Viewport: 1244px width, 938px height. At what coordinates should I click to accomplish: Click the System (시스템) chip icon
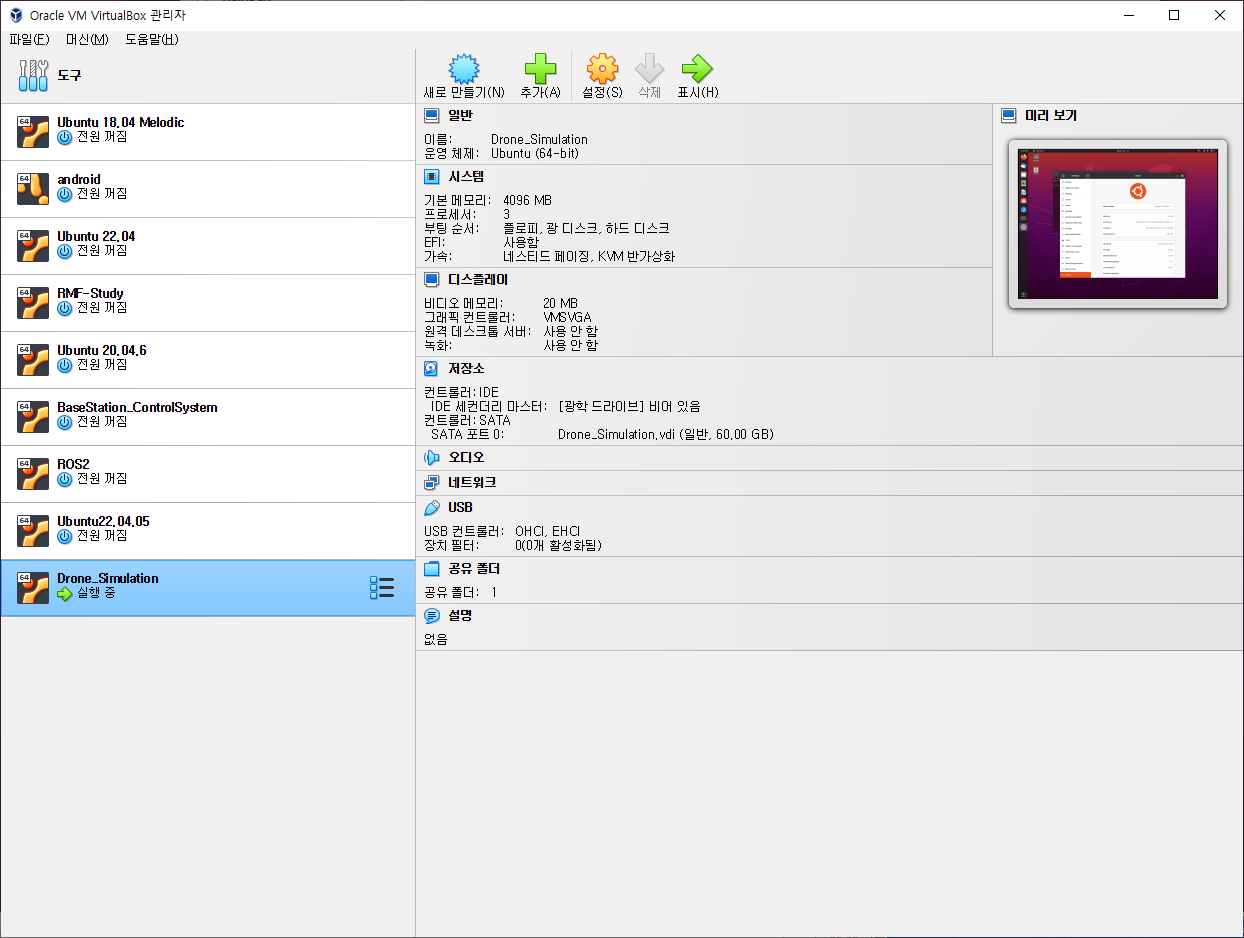432,177
